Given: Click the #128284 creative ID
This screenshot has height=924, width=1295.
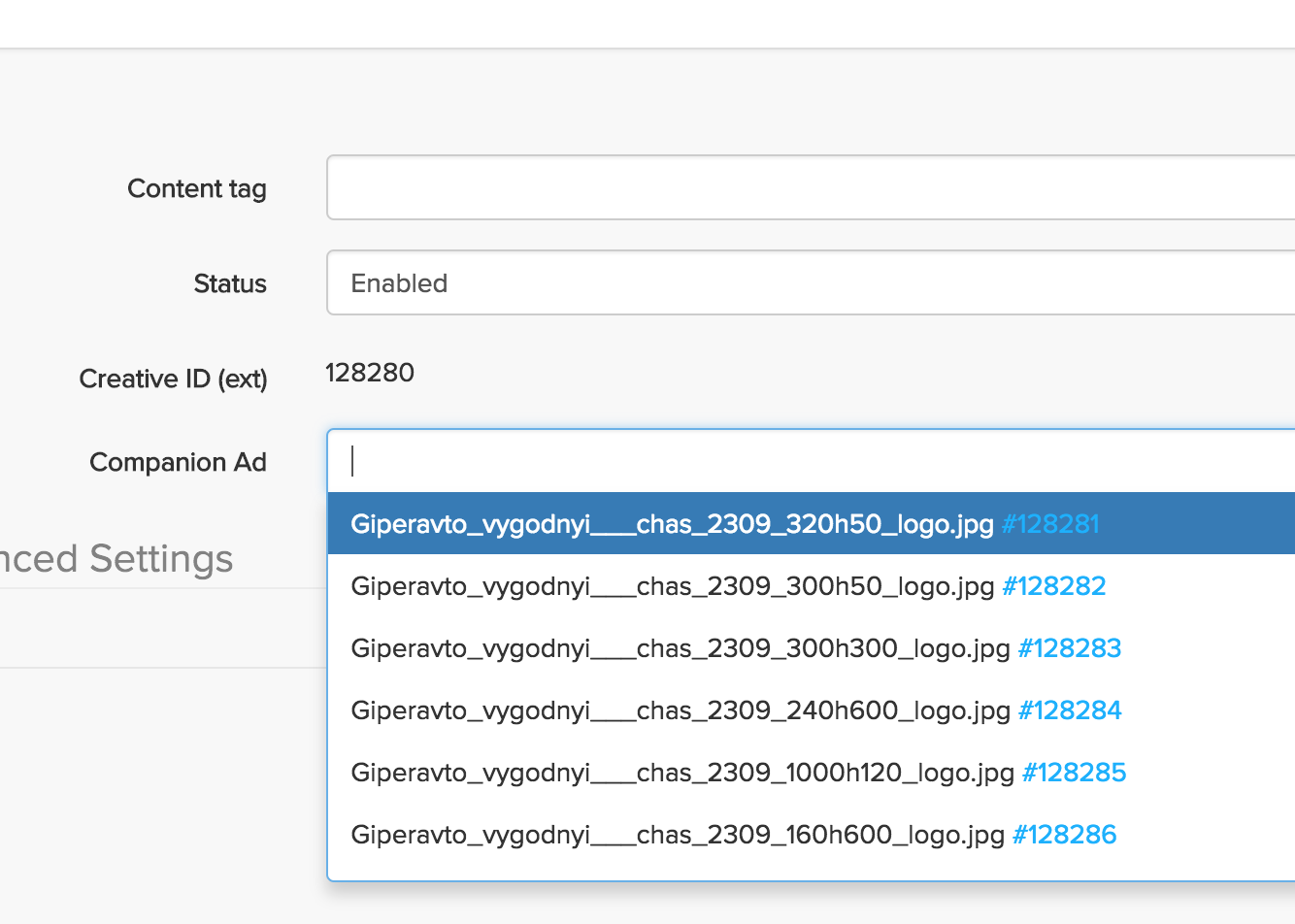Looking at the screenshot, I should (x=1069, y=710).
